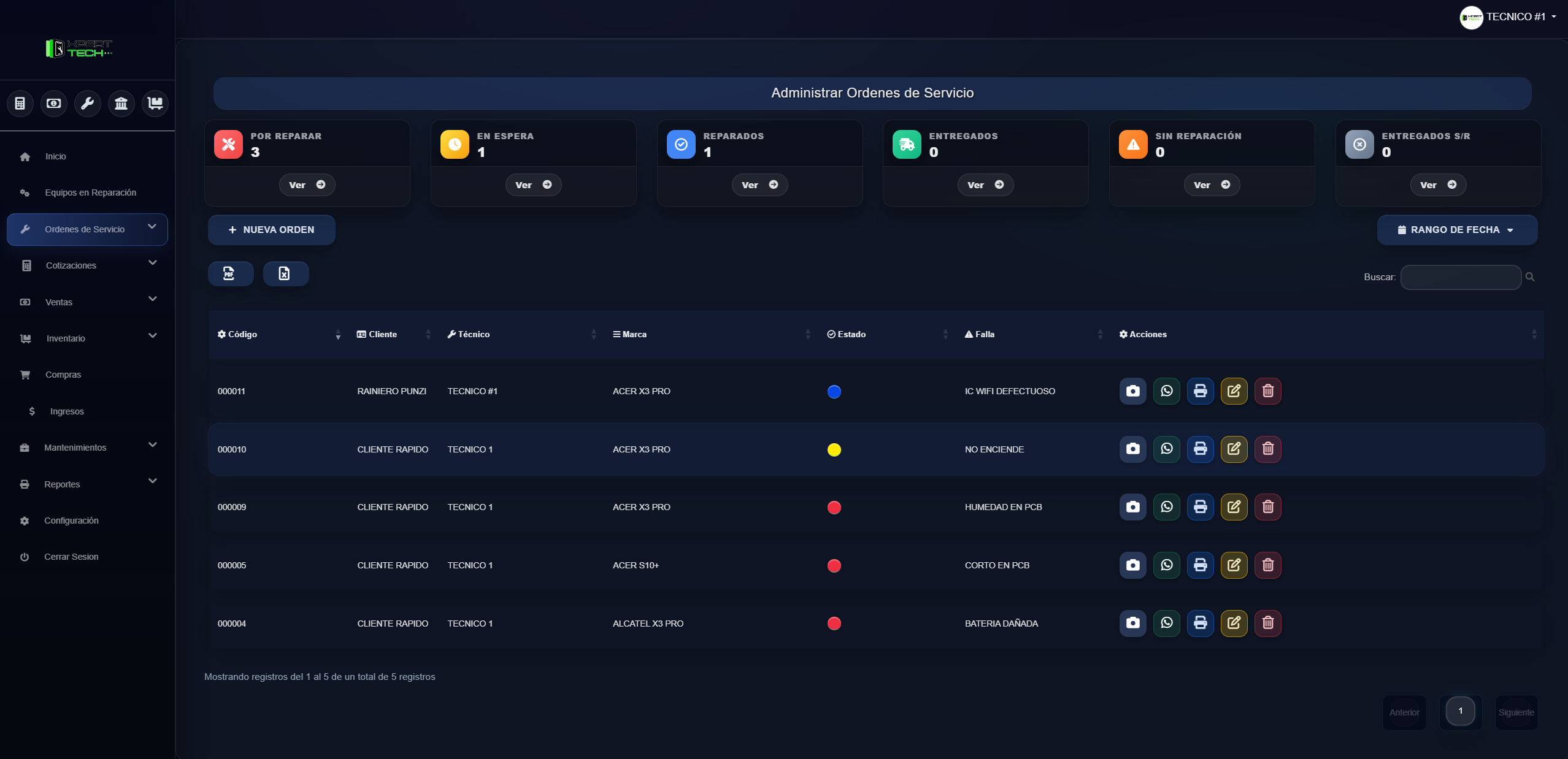Export orders table to PDF
This screenshot has height=759, width=1568.
[229, 273]
